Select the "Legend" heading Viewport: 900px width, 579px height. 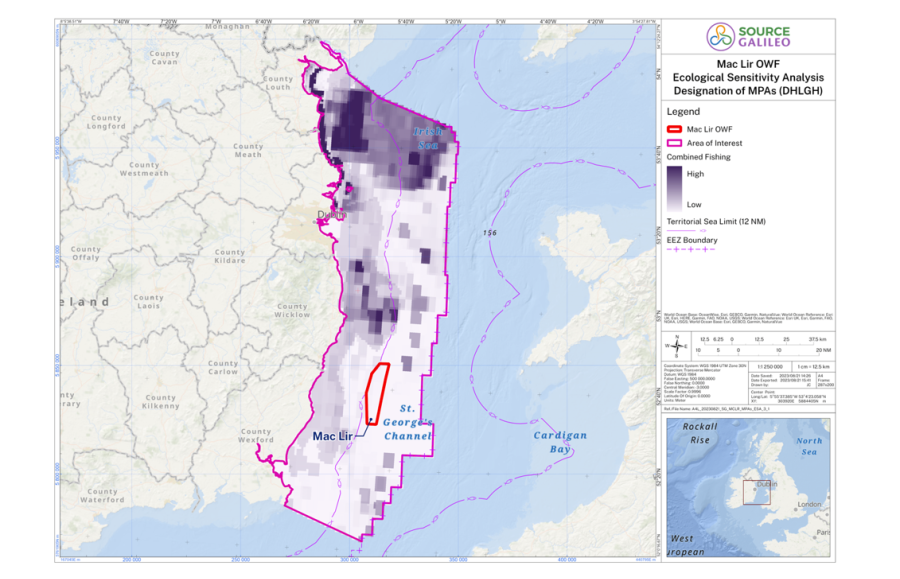pos(683,111)
